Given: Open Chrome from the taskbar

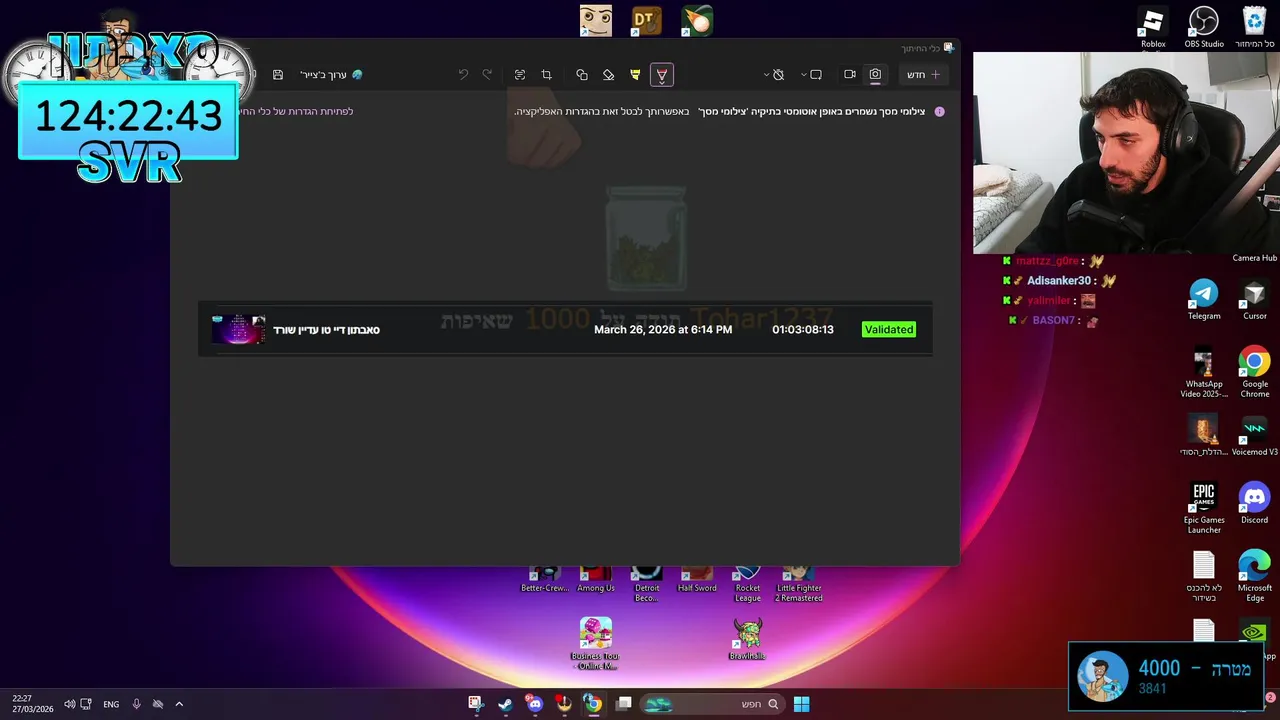Looking at the screenshot, I should click(593, 704).
